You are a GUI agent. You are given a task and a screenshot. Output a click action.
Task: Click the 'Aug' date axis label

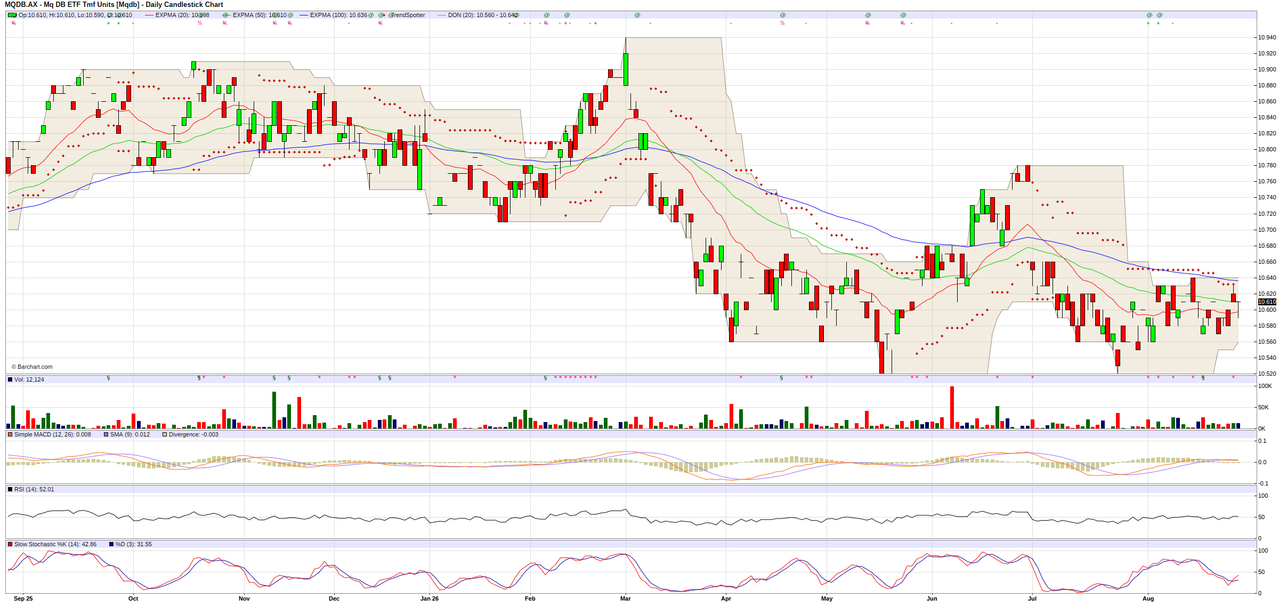click(x=1148, y=598)
